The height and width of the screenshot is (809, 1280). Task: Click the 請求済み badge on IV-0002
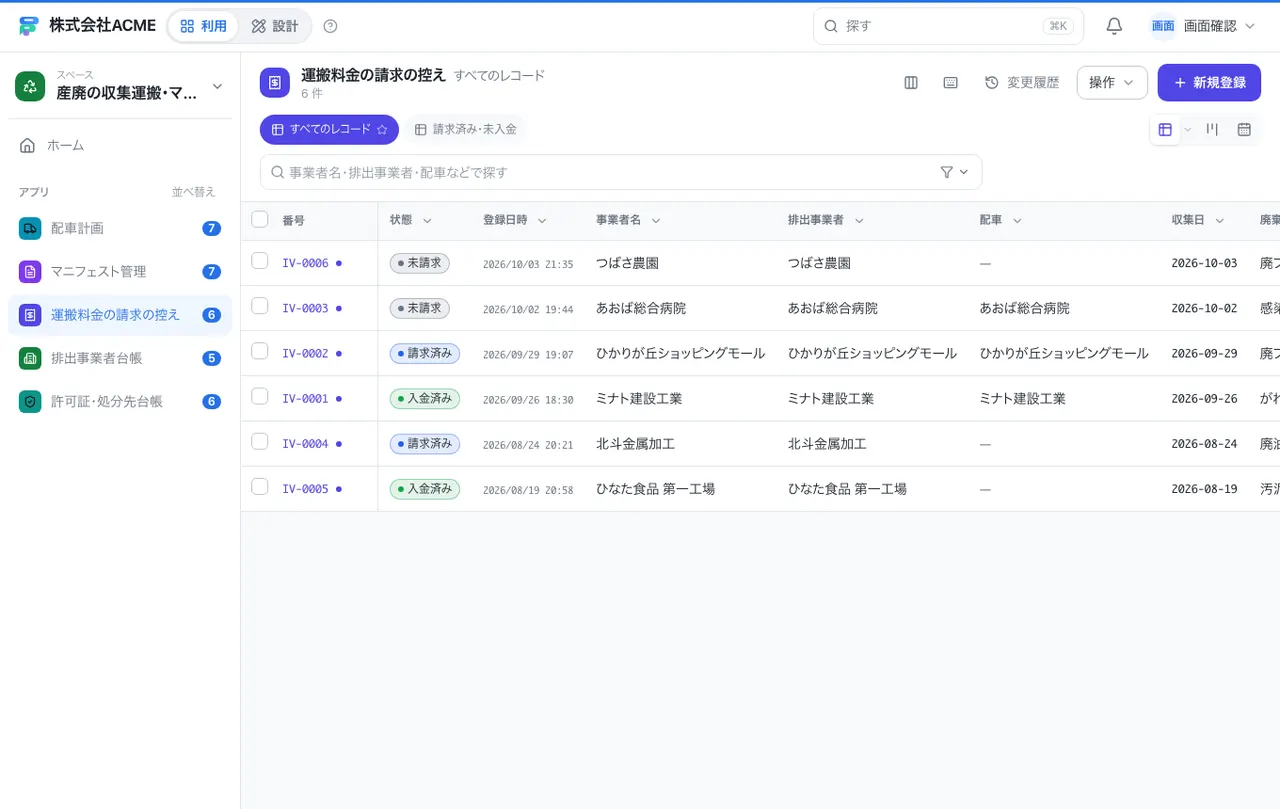pos(425,353)
